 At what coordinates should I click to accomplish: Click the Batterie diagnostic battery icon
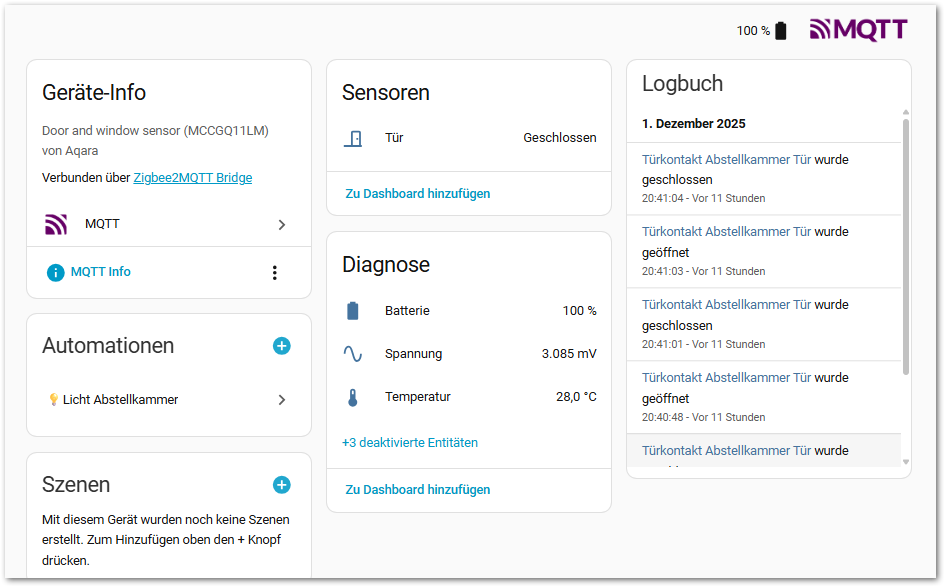coord(353,311)
